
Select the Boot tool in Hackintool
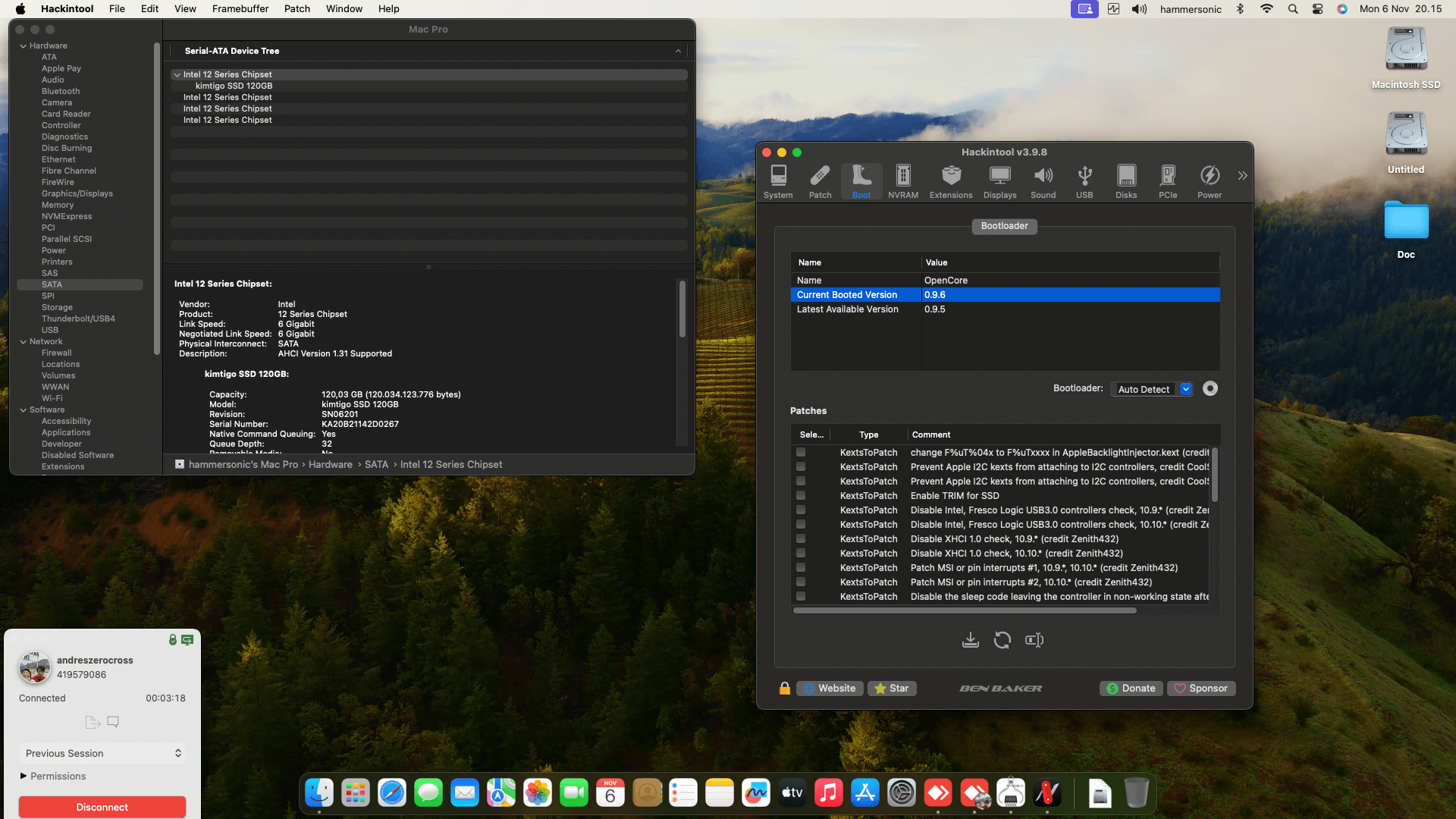861,182
